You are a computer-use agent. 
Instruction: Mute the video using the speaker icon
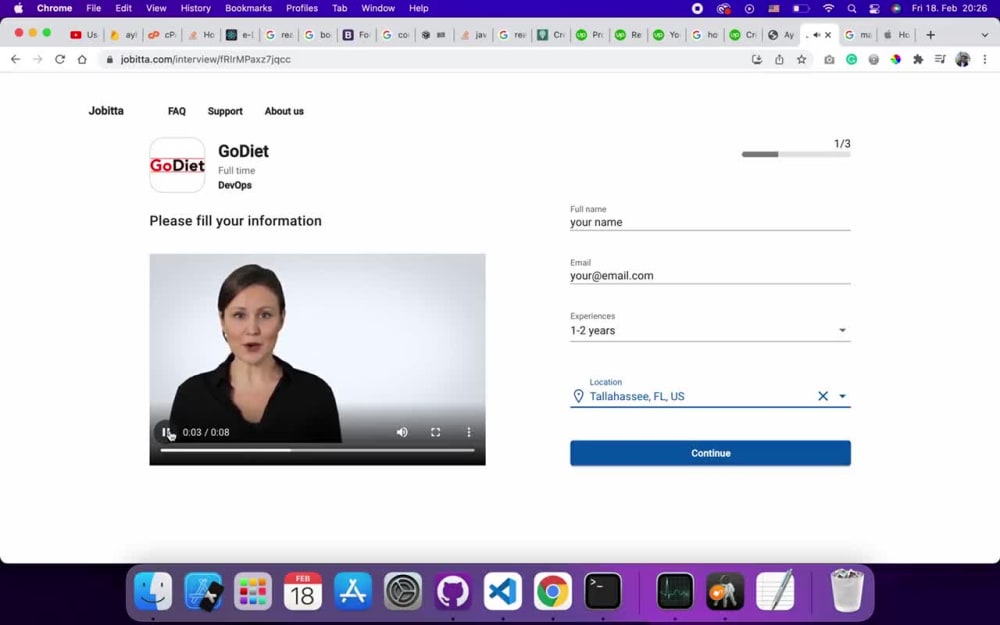tap(402, 432)
